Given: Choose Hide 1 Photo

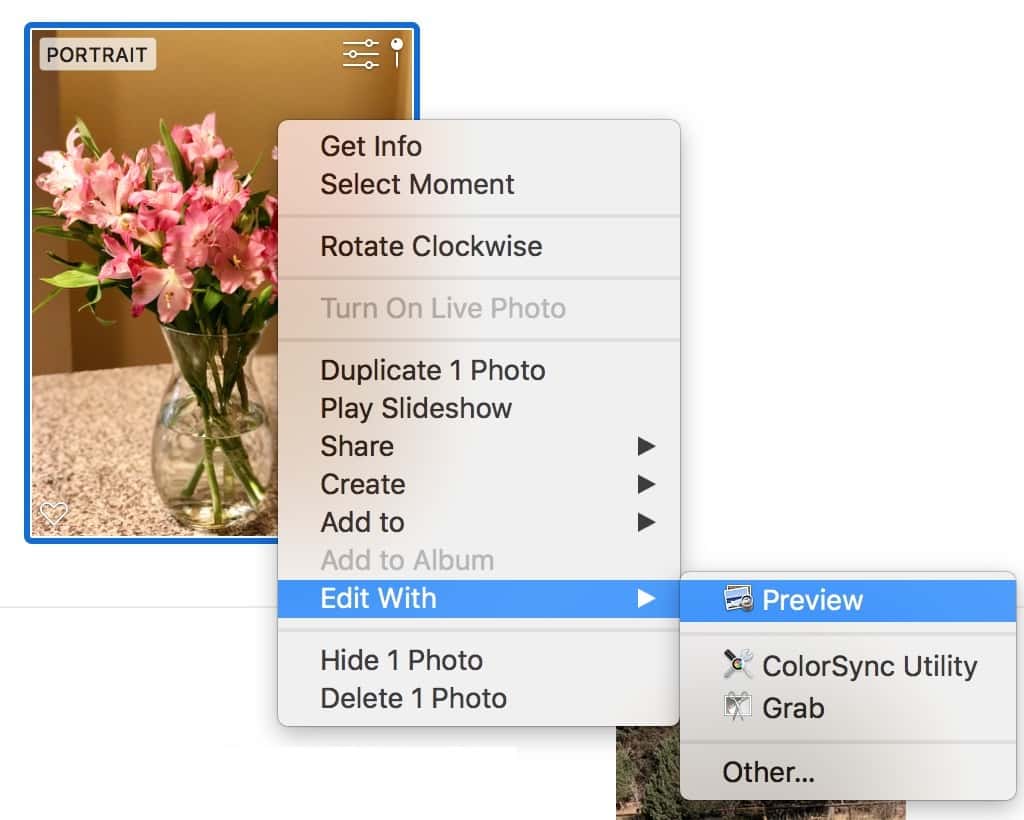Looking at the screenshot, I should (x=401, y=660).
